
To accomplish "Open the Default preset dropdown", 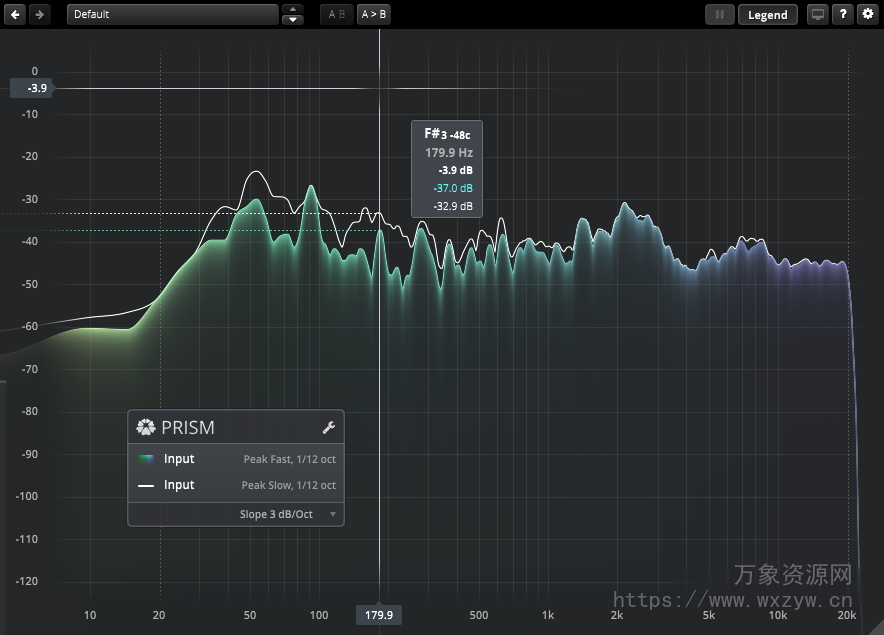I will click(172, 14).
